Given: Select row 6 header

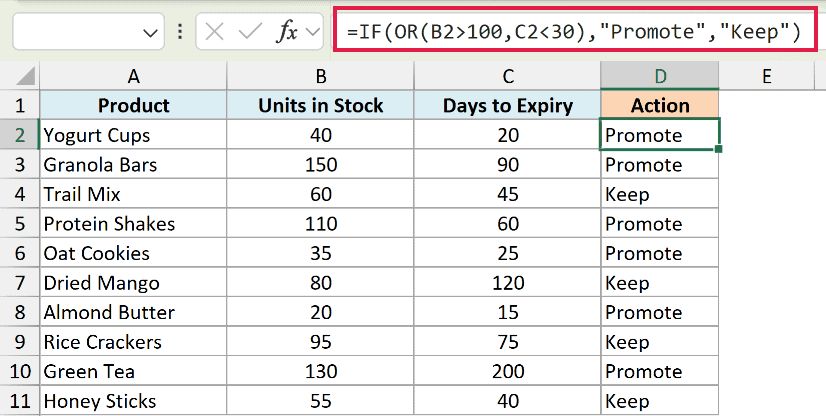Looking at the screenshot, I should pyautogui.click(x=19, y=253).
